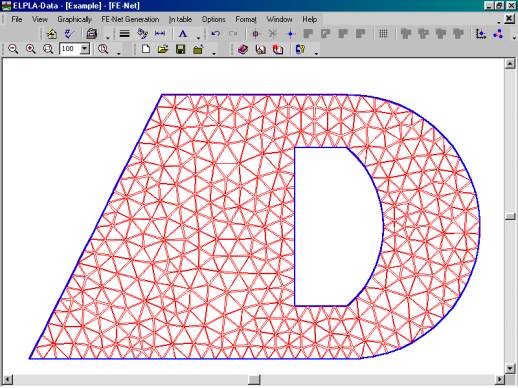Expand file toolbar options arrow after green folder

[x=214, y=53]
